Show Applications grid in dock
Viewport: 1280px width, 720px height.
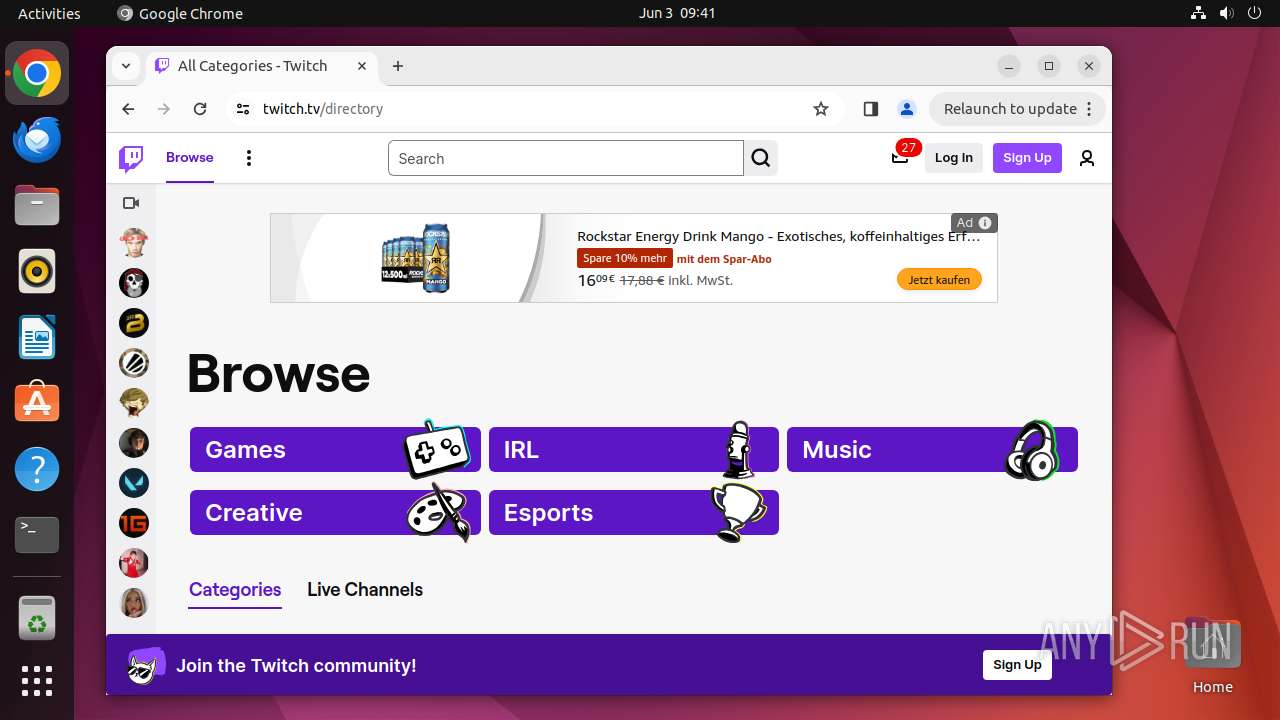click(37, 681)
